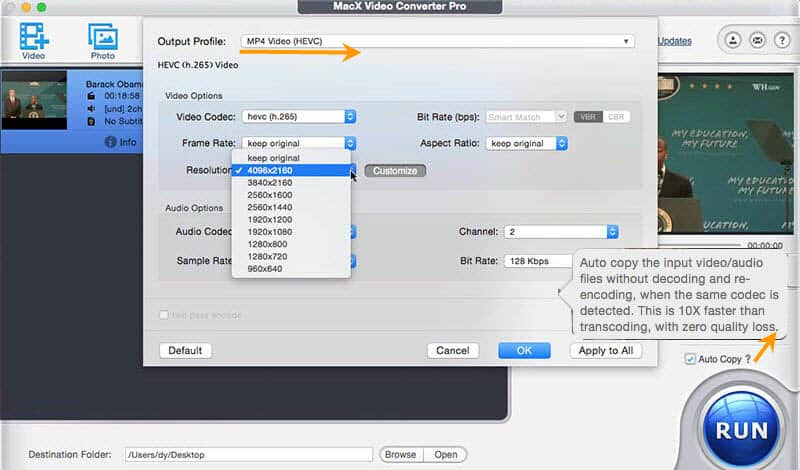The width and height of the screenshot is (800, 470).
Task: Open the Video Codec dropdown
Action: tap(298, 116)
